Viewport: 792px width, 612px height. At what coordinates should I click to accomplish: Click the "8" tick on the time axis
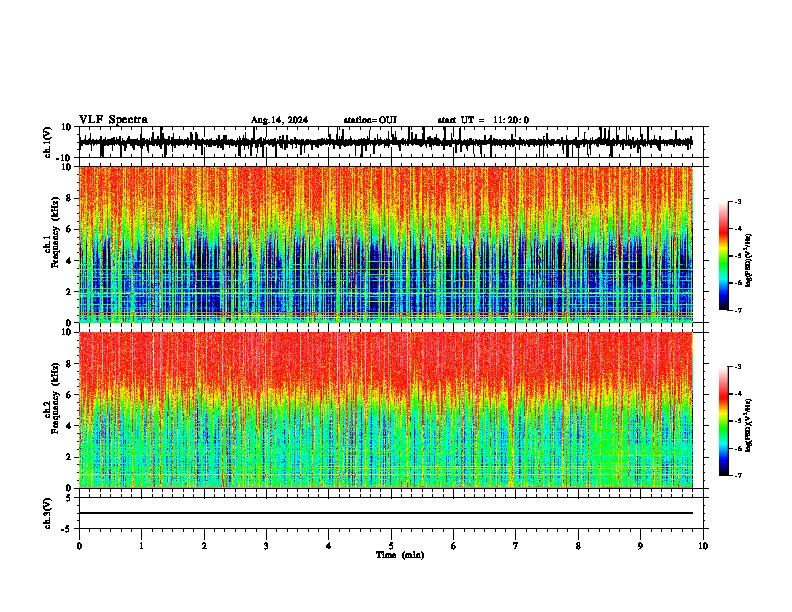coord(578,546)
